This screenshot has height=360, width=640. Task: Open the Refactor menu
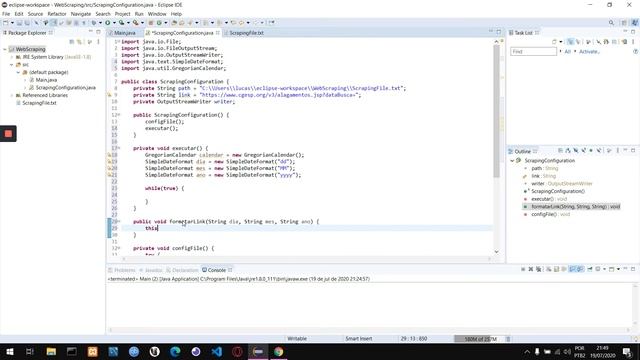tap(57, 13)
